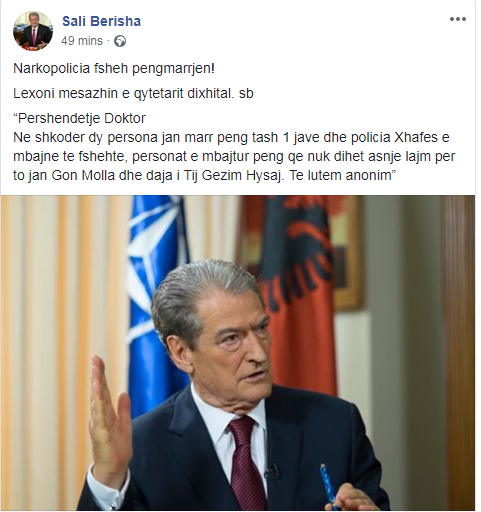Click the dark red striped tie

coord(245,463)
